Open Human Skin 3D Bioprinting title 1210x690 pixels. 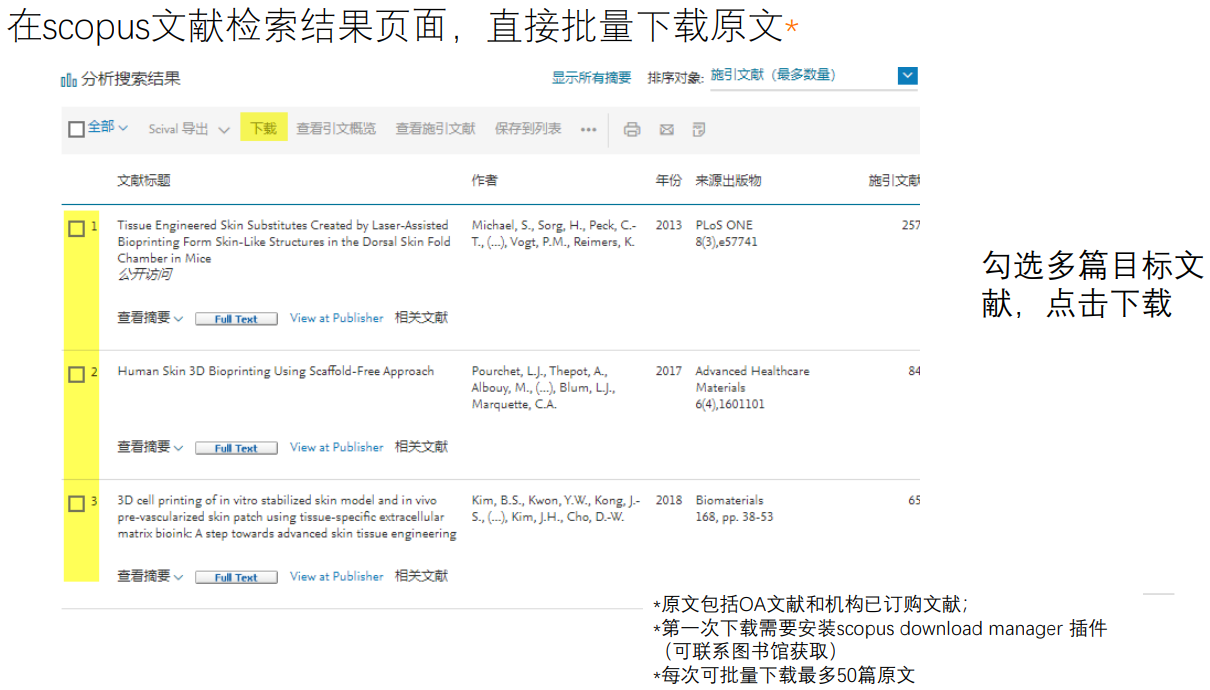click(x=276, y=371)
